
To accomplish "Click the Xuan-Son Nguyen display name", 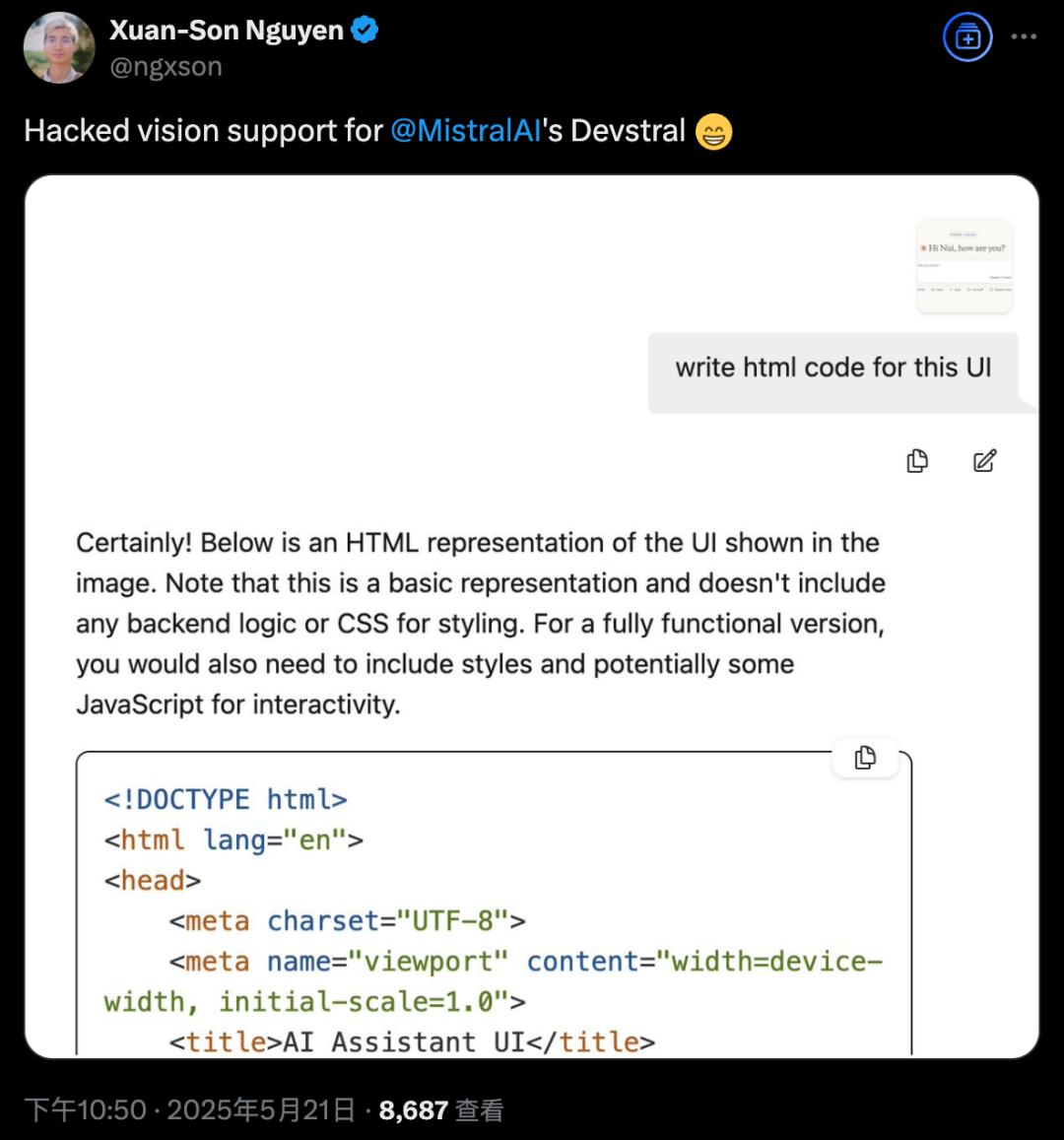I will pos(226,30).
